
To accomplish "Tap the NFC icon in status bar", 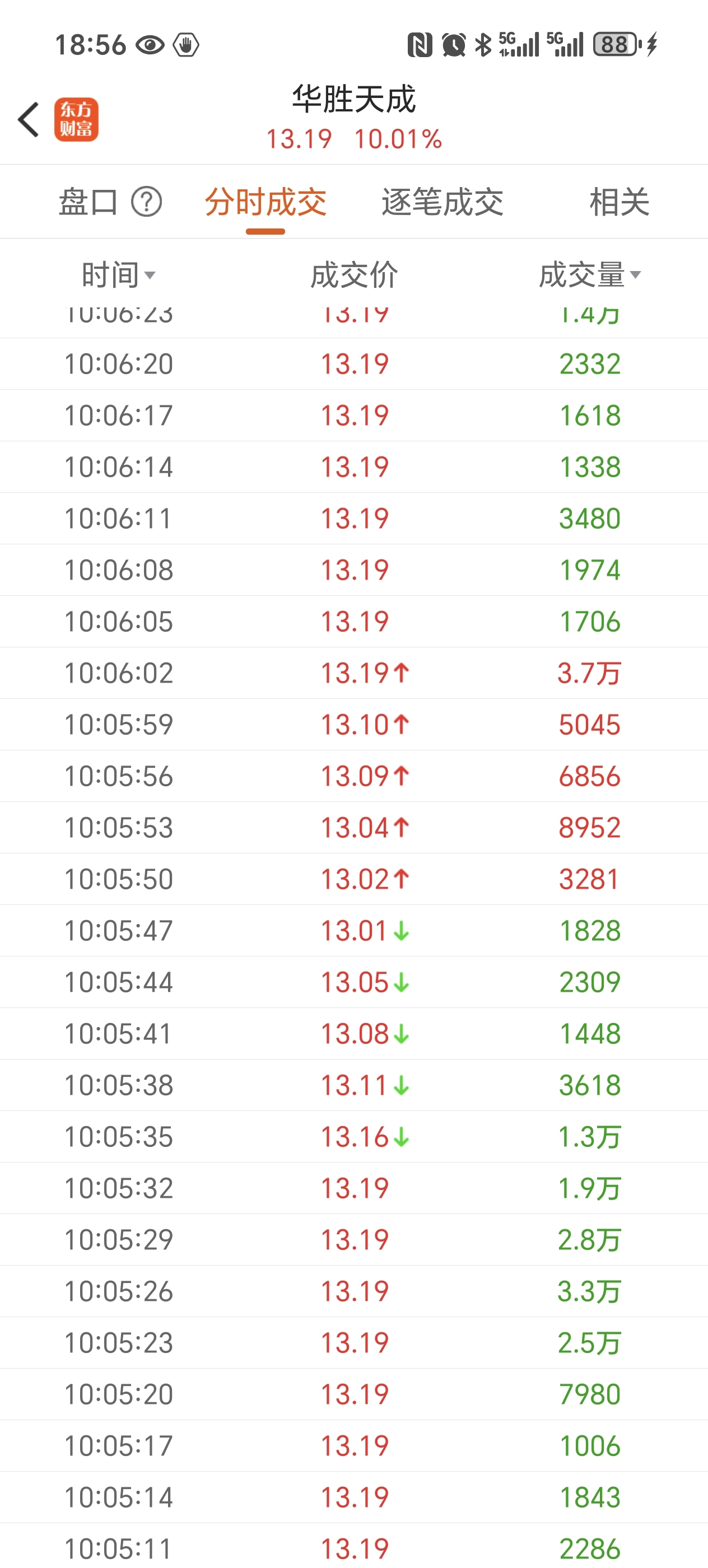I will coord(420,45).
